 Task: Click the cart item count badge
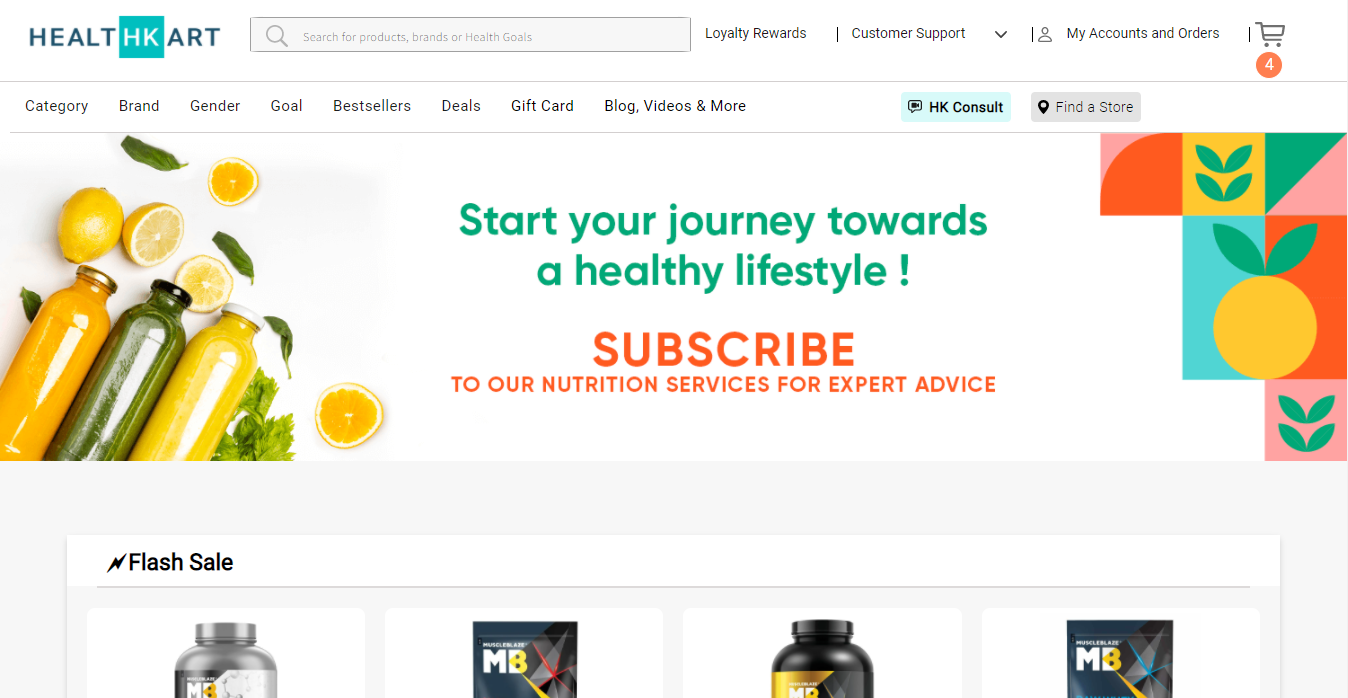(x=1269, y=64)
